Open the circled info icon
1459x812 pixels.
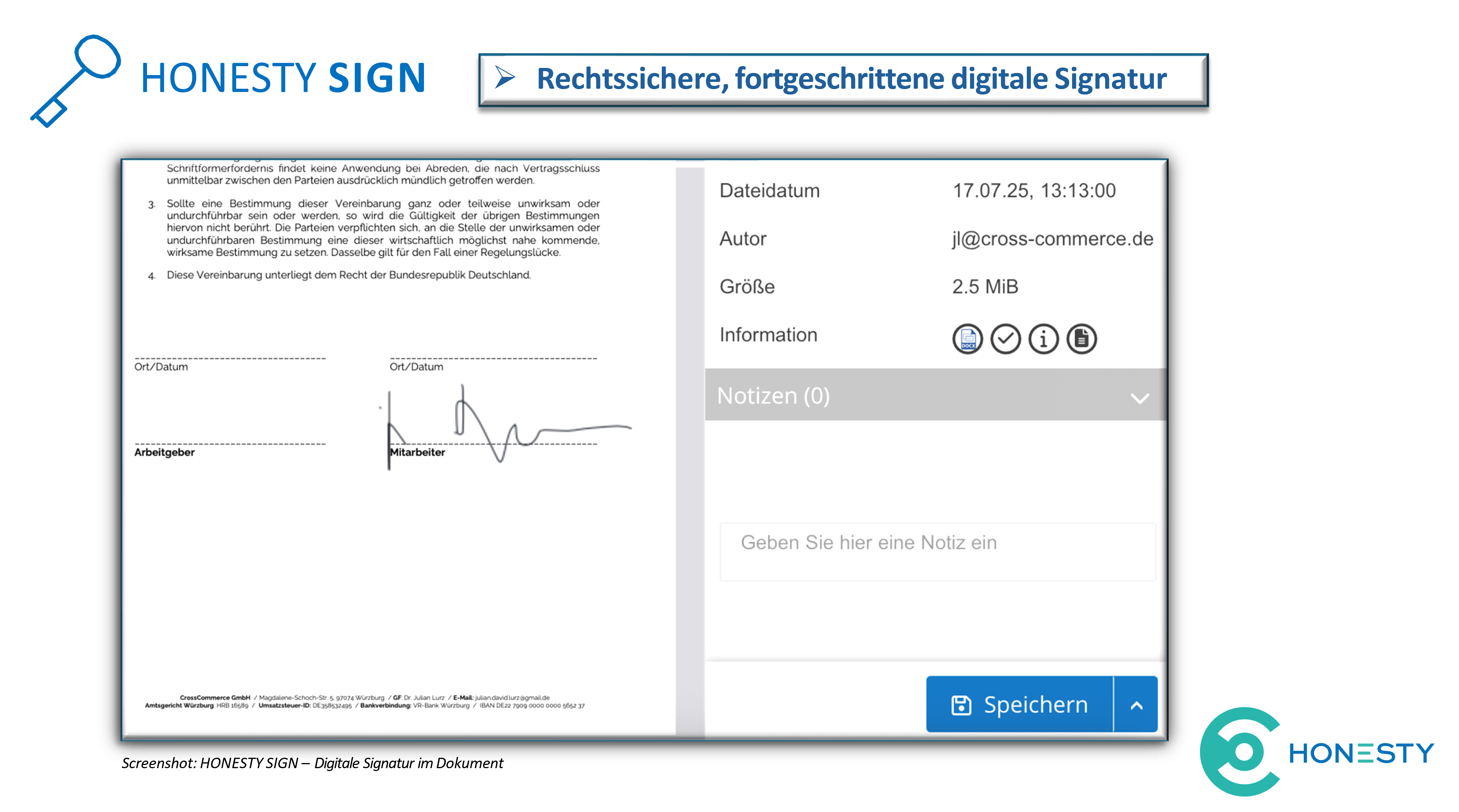[x=1043, y=339]
